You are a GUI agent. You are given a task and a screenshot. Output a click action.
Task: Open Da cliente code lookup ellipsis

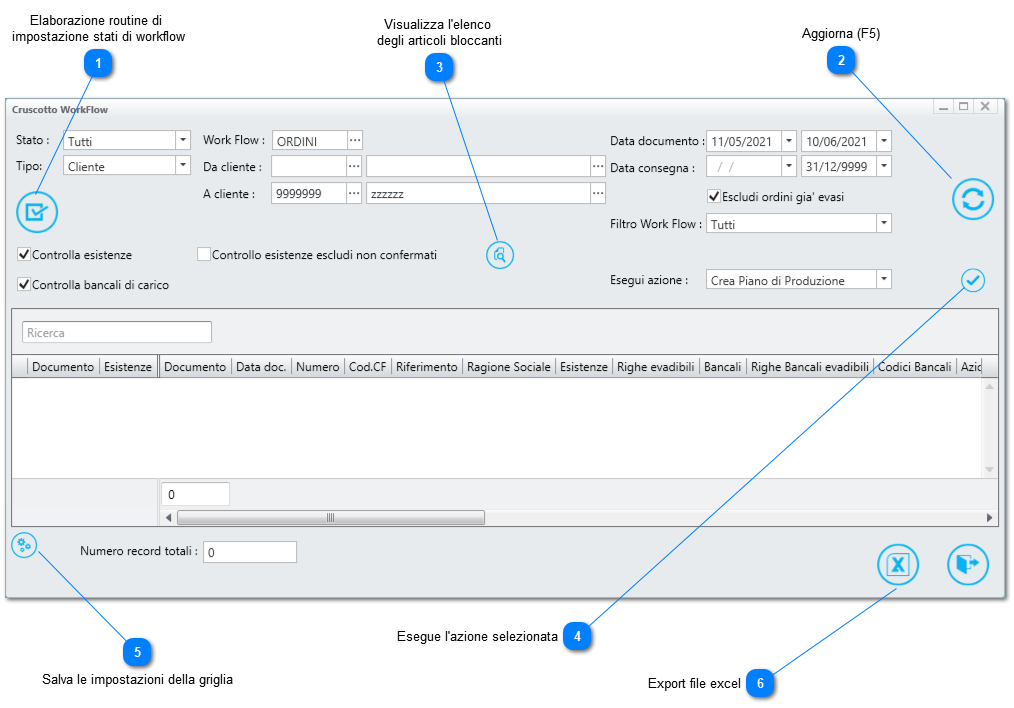354,166
